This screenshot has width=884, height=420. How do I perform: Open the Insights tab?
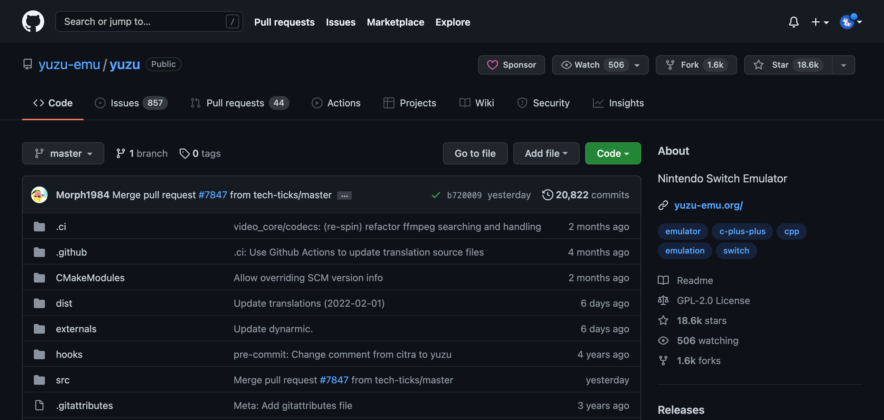pos(618,103)
